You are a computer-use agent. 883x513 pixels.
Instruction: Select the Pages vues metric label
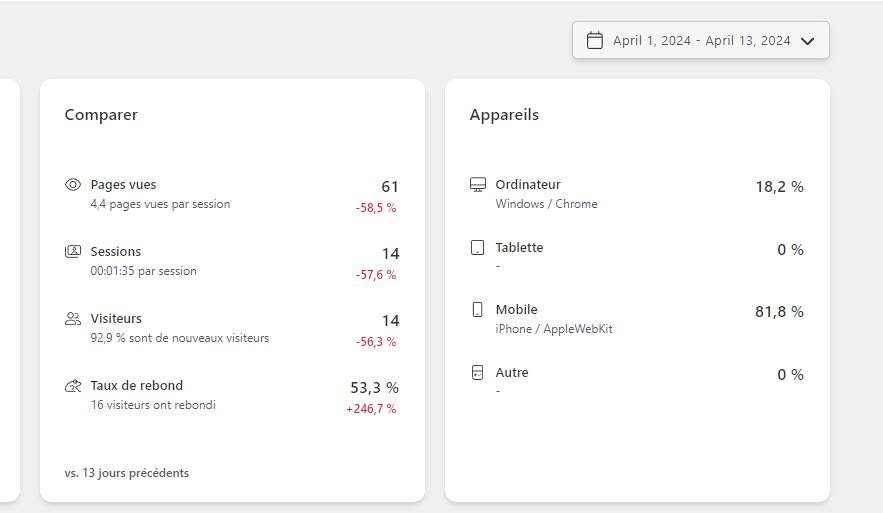(x=123, y=185)
